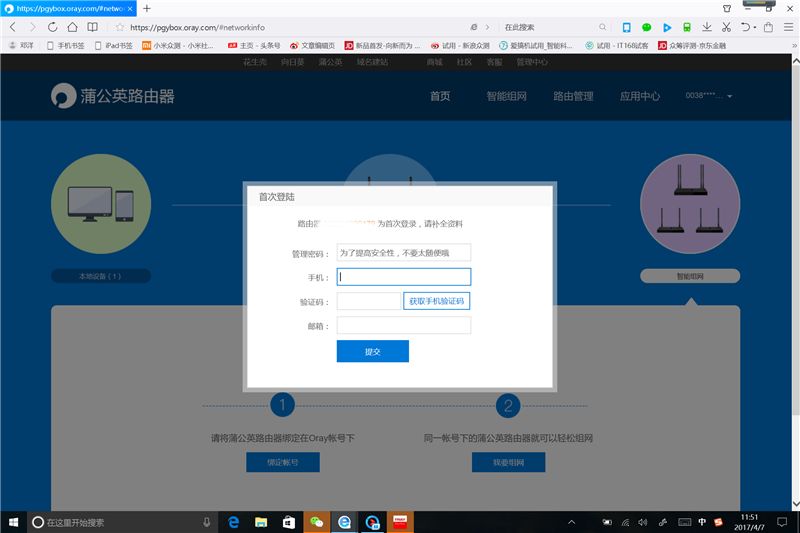Viewport: 800px width, 533px height.
Task: Open the Windows Start menu
Action: point(14,522)
